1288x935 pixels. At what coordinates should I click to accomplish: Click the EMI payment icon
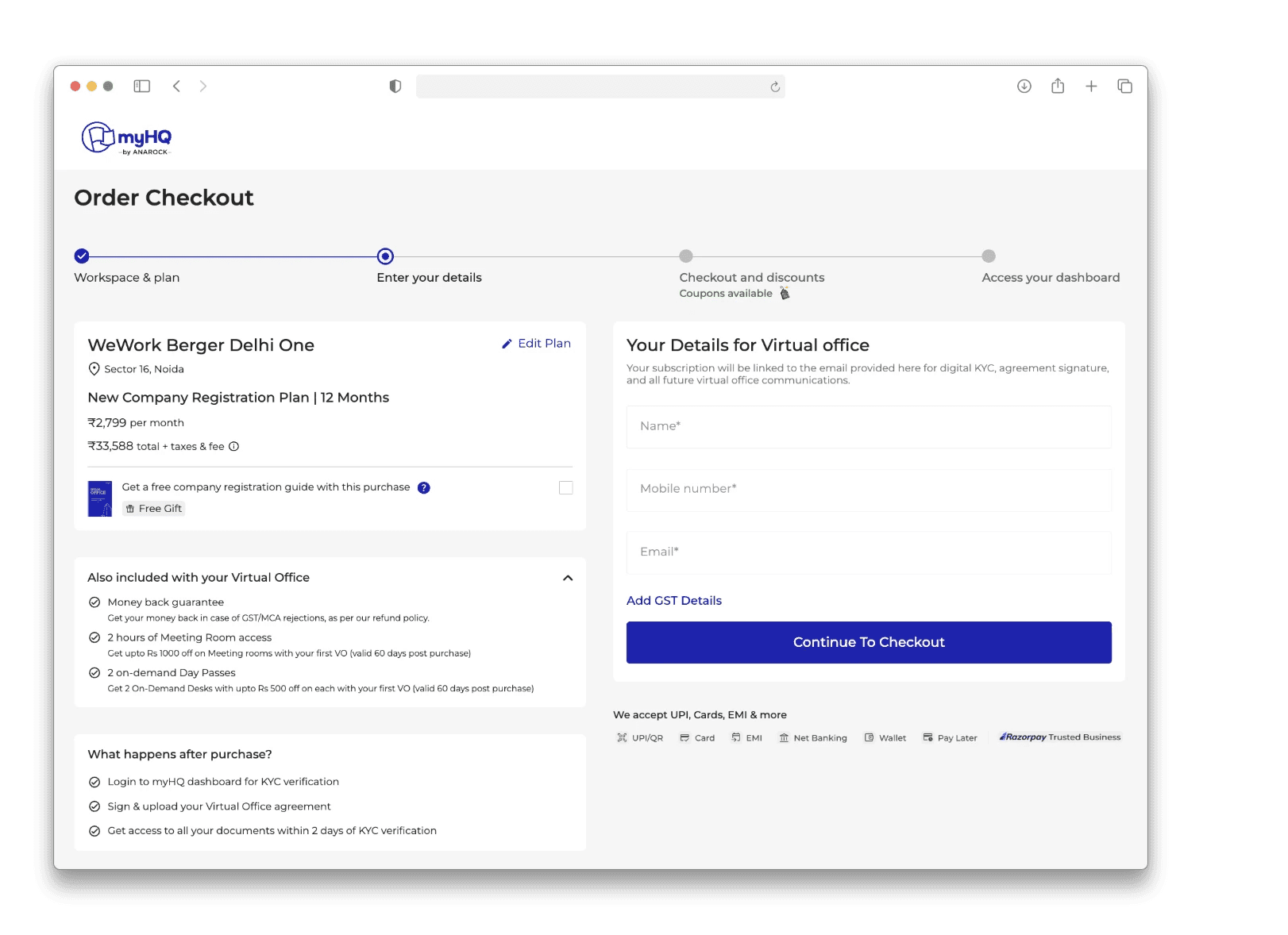click(x=736, y=737)
